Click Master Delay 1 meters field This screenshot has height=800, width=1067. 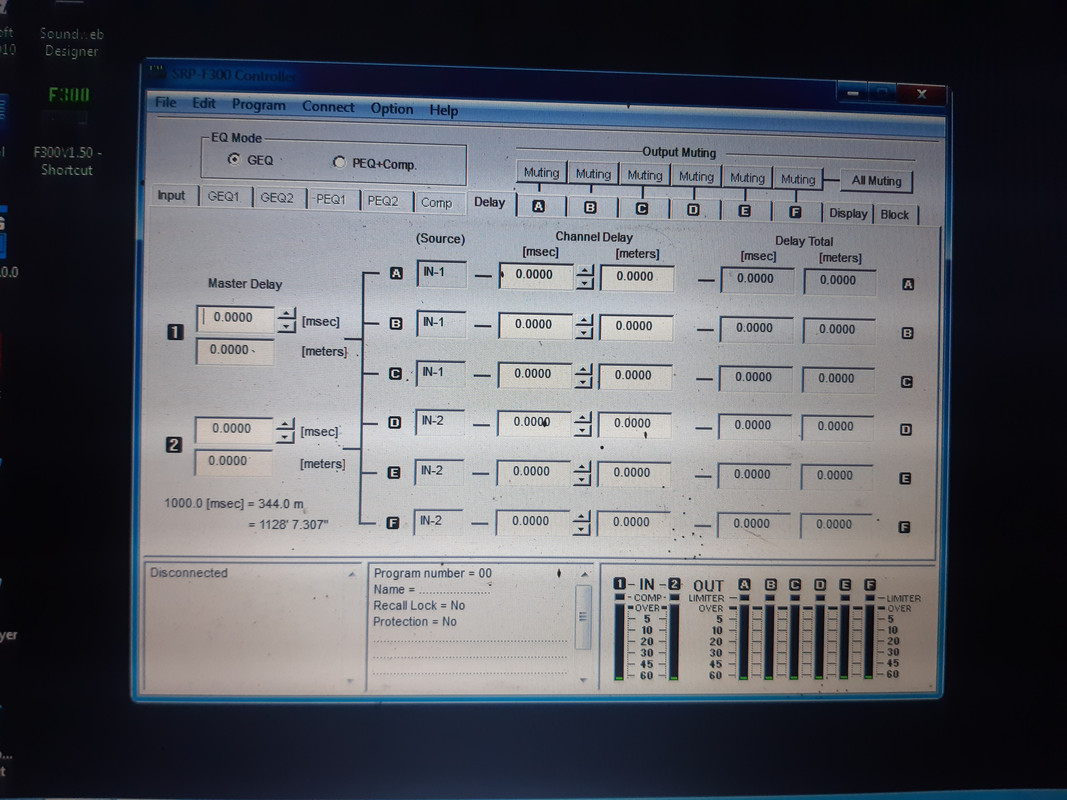pyautogui.click(x=235, y=350)
